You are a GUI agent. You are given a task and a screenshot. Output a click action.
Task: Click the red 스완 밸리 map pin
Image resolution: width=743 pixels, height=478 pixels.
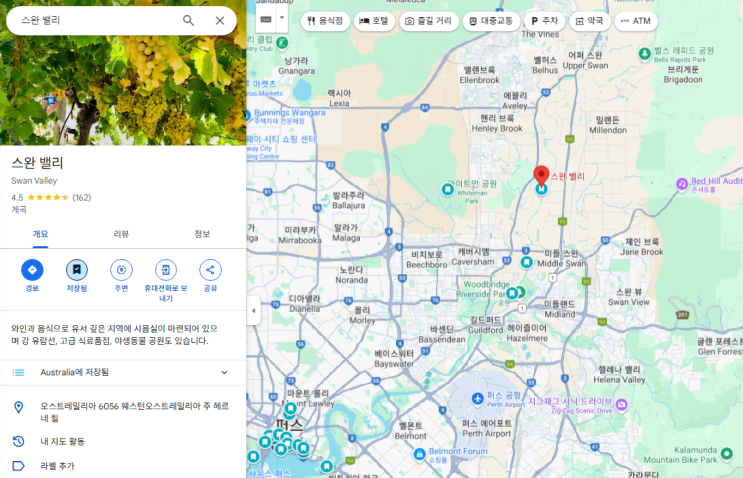point(541,176)
